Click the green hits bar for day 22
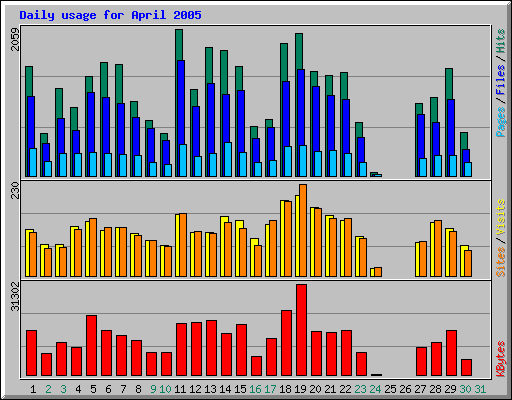This screenshot has height=400, width=512. (344, 86)
